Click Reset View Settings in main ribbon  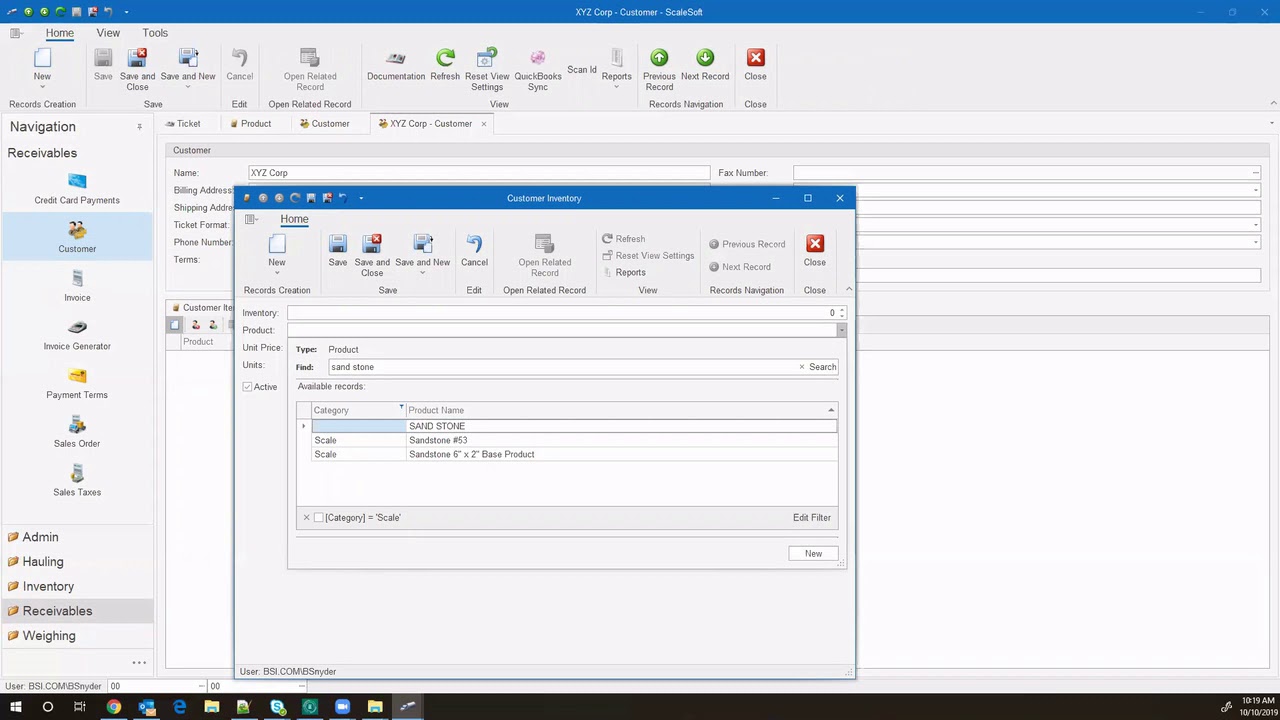click(x=487, y=70)
